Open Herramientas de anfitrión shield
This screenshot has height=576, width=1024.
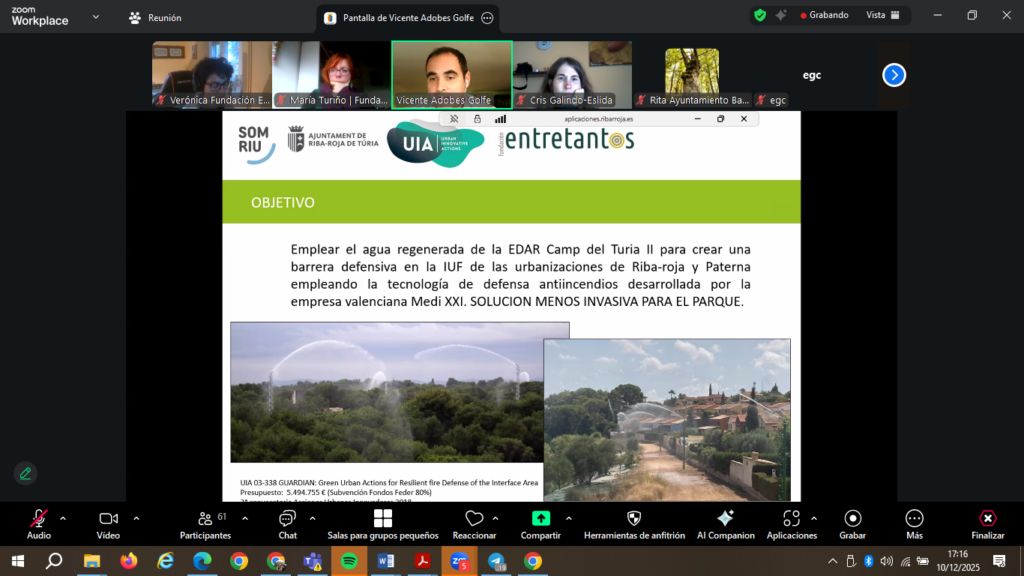point(634,524)
